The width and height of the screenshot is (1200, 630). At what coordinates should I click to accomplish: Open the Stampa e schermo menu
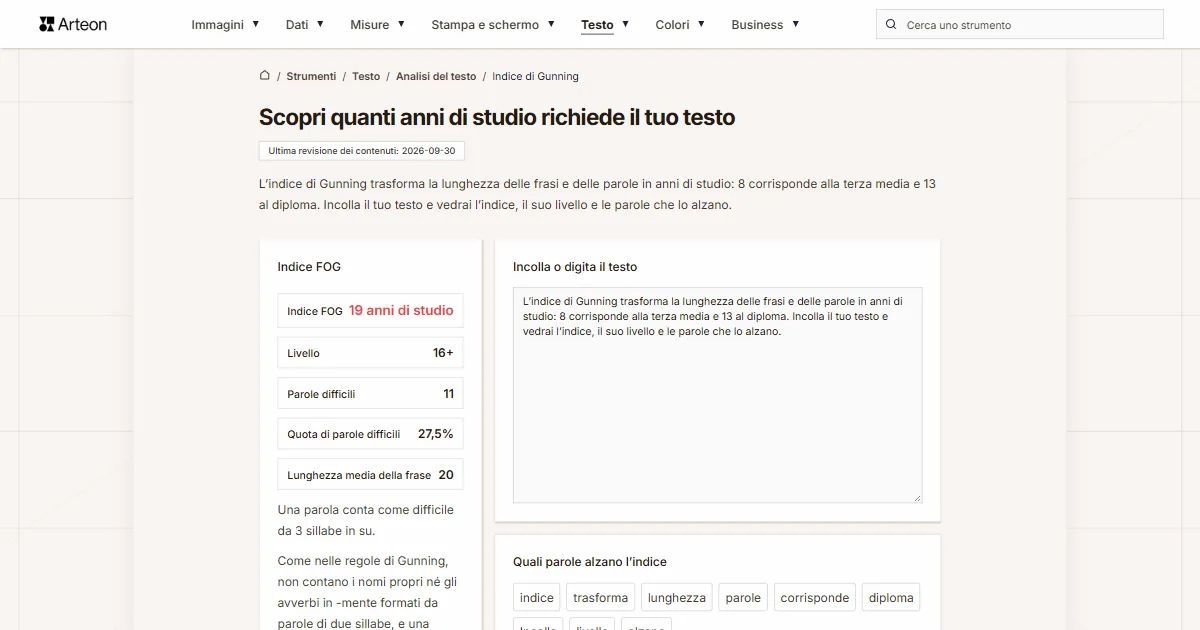[485, 24]
